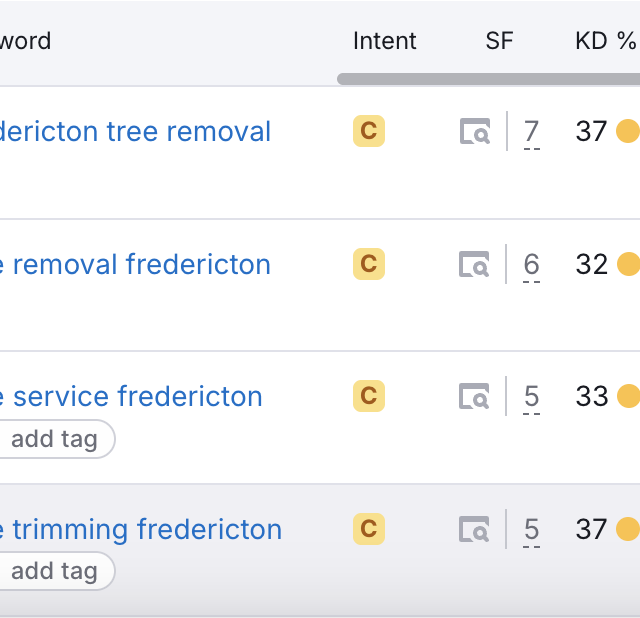Open SERP view for fredericton tree removal

(475, 132)
